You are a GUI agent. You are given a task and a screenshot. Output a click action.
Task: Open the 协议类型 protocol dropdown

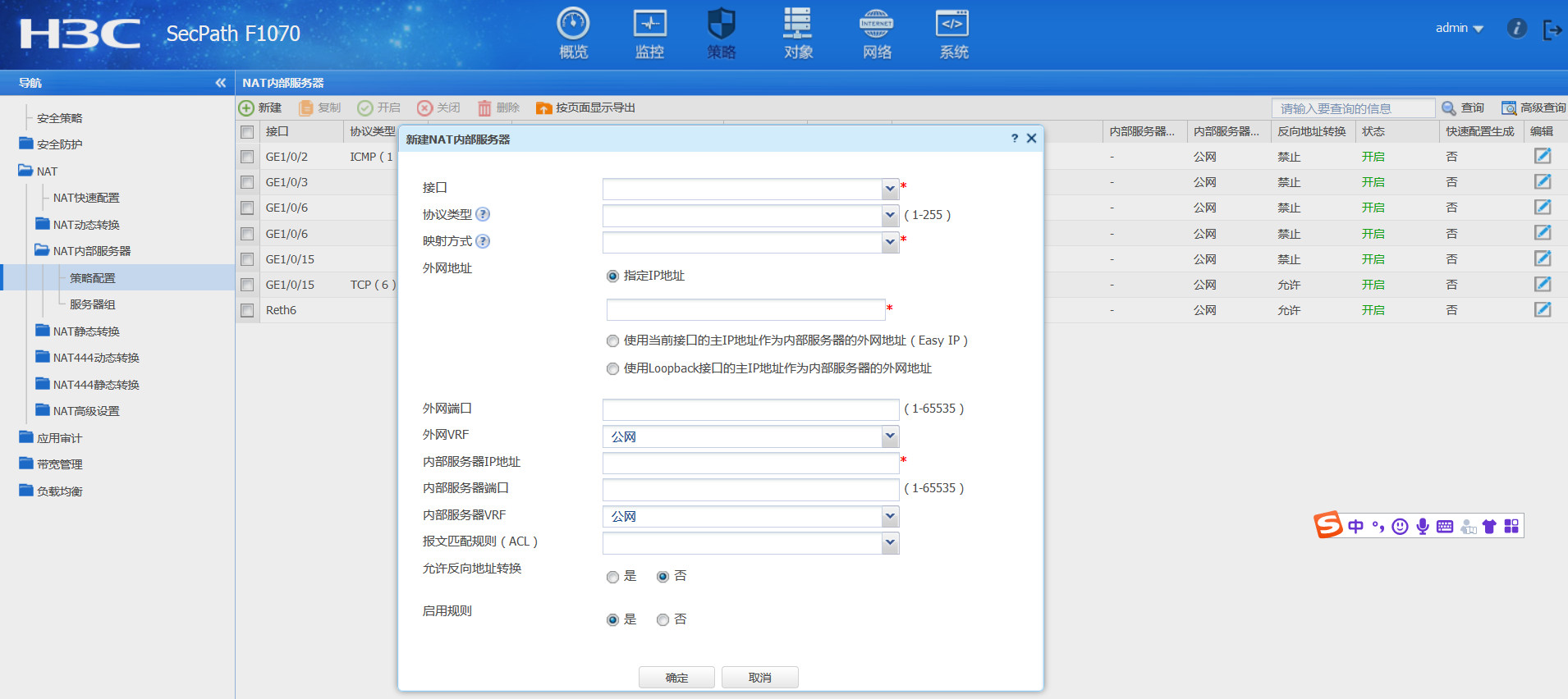coord(890,216)
